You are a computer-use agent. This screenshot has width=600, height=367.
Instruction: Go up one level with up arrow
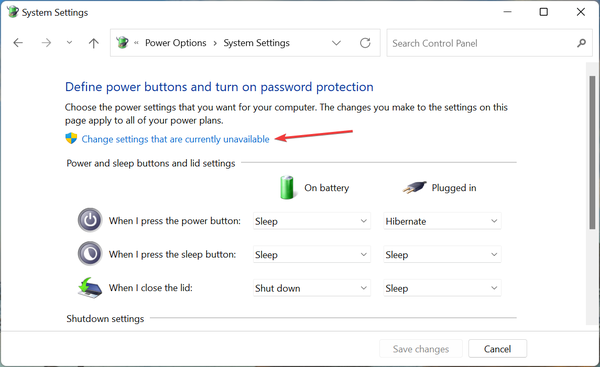[x=94, y=43]
